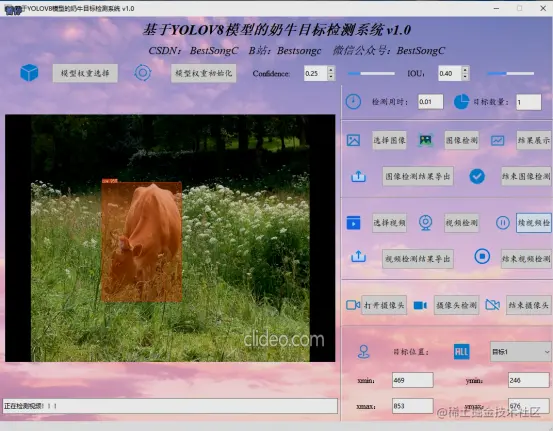Viewport: 554px width, 432px height.
Task: Click the blue ALL icon
Action: click(461, 352)
